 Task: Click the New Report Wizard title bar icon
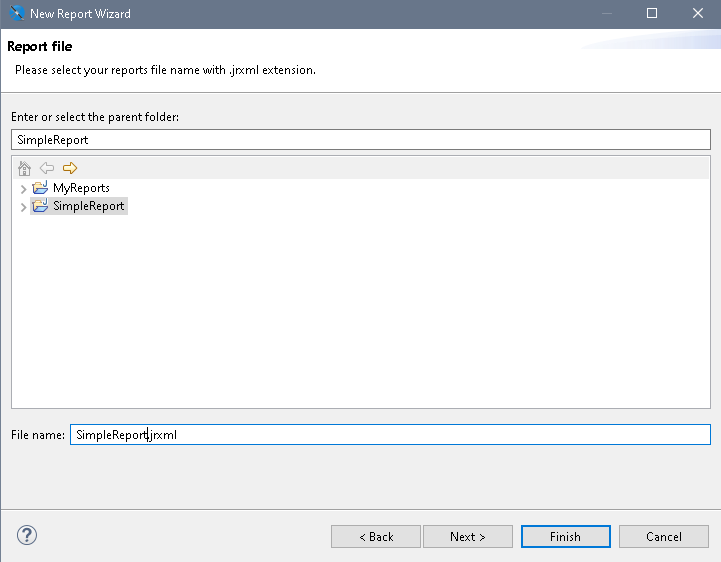pyautogui.click(x=15, y=14)
